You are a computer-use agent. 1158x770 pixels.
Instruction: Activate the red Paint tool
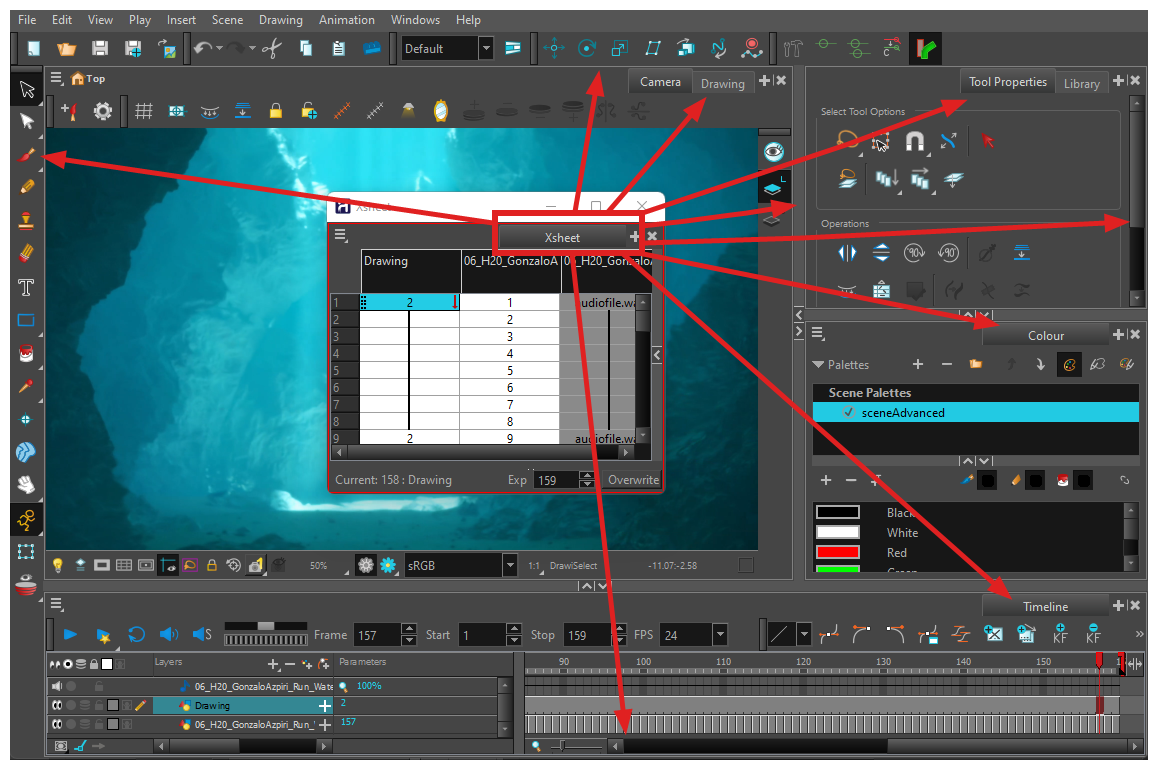[26, 352]
